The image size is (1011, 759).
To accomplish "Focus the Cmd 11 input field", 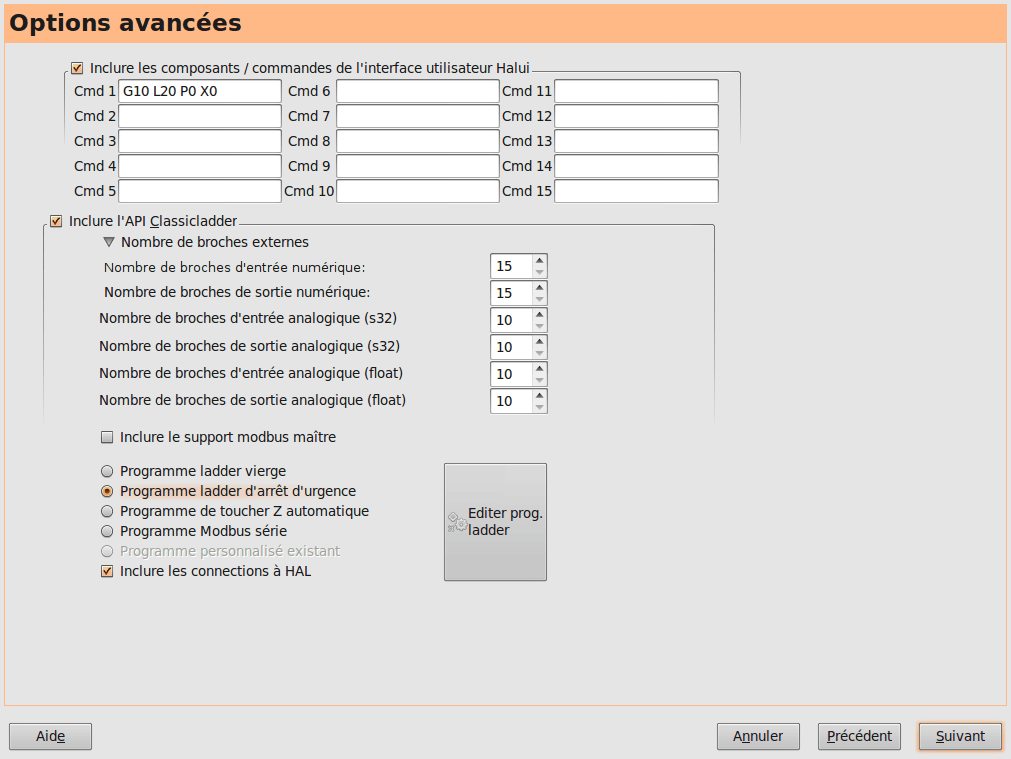I will tap(636, 92).
